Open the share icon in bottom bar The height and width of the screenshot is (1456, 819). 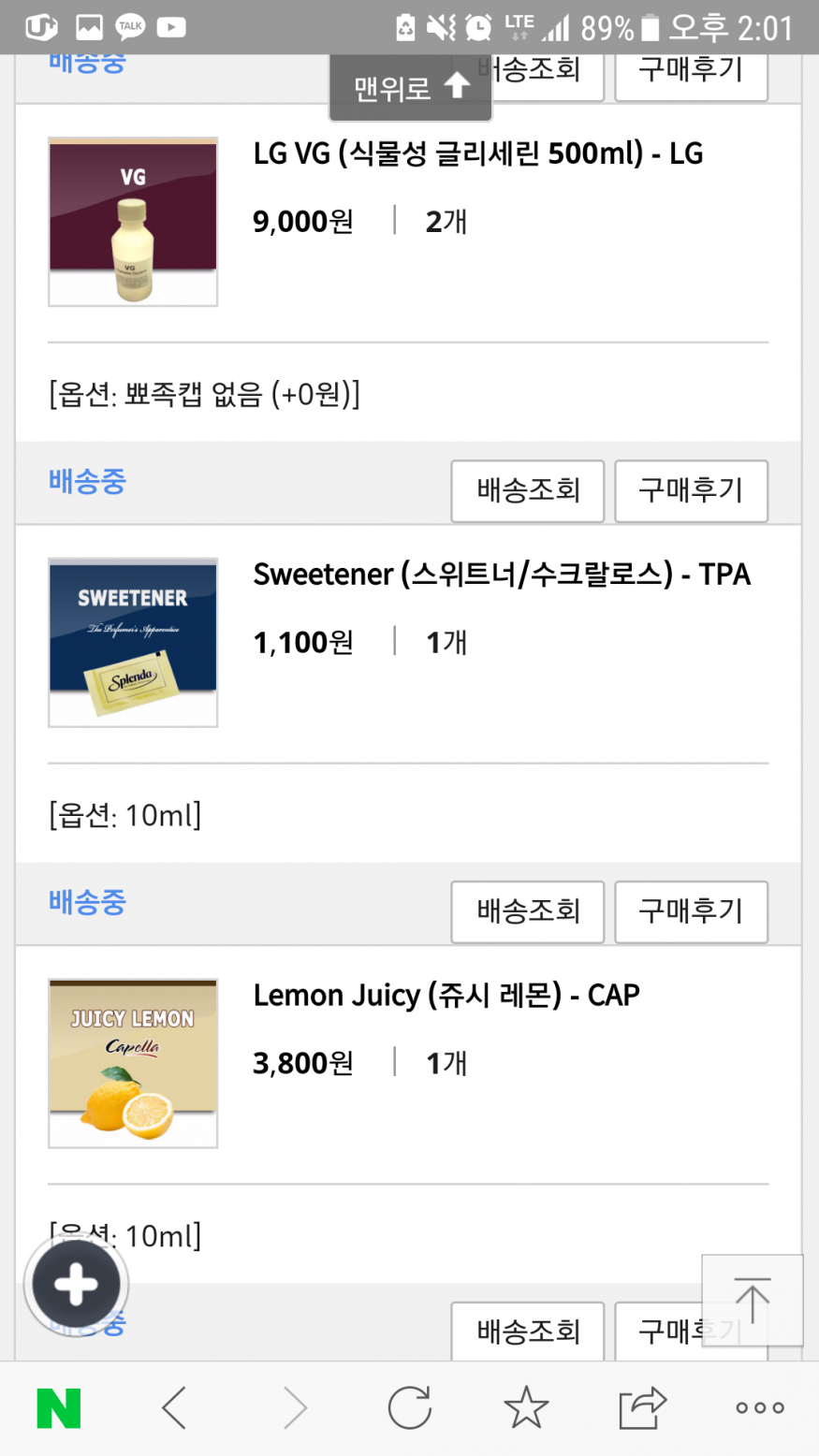tap(642, 1407)
